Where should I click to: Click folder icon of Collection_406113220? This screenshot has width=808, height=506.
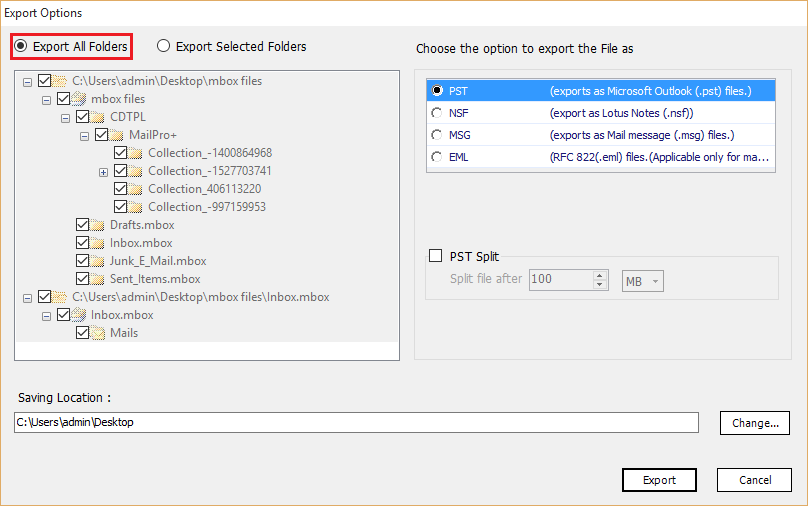pos(136,189)
